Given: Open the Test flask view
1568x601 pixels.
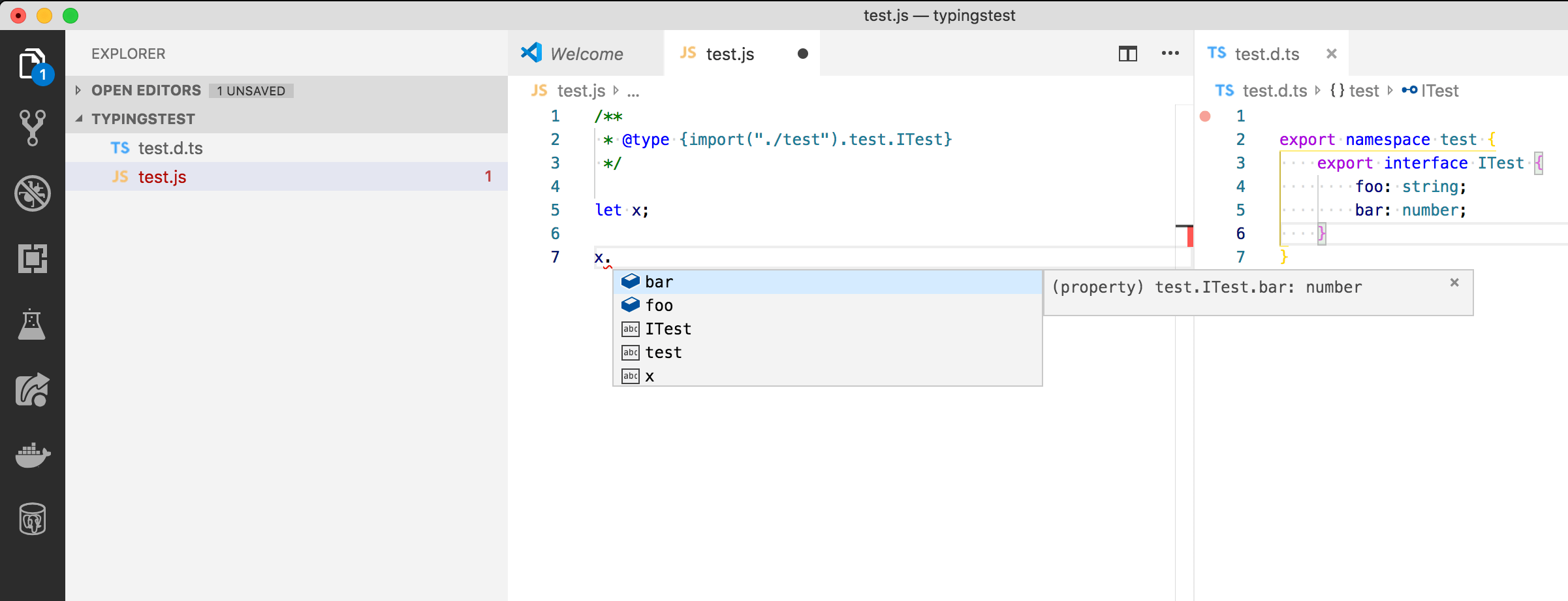Looking at the screenshot, I should click(32, 324).
